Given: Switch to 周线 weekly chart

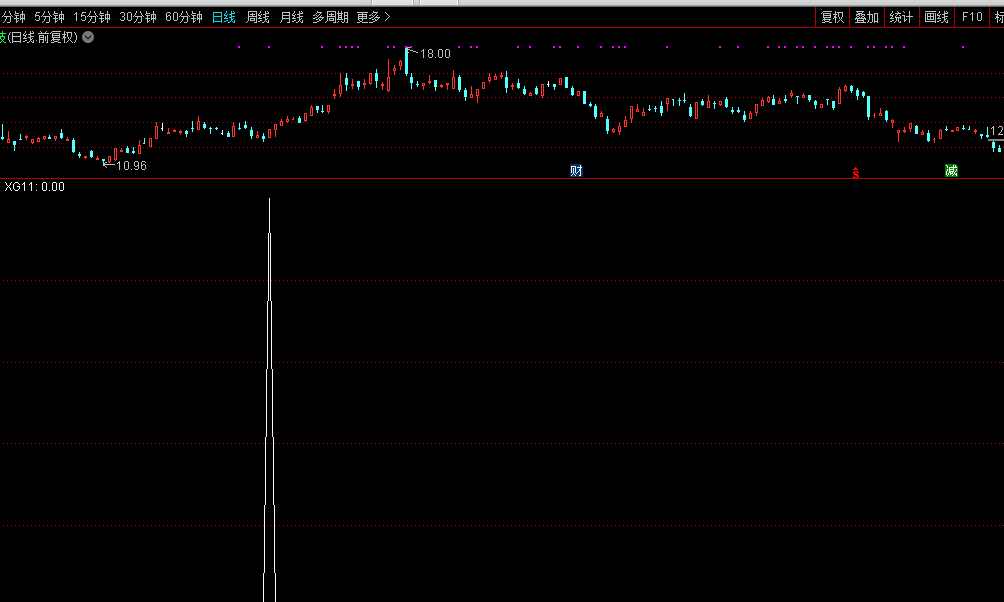Looking at the screenshot, I should 258,17.
